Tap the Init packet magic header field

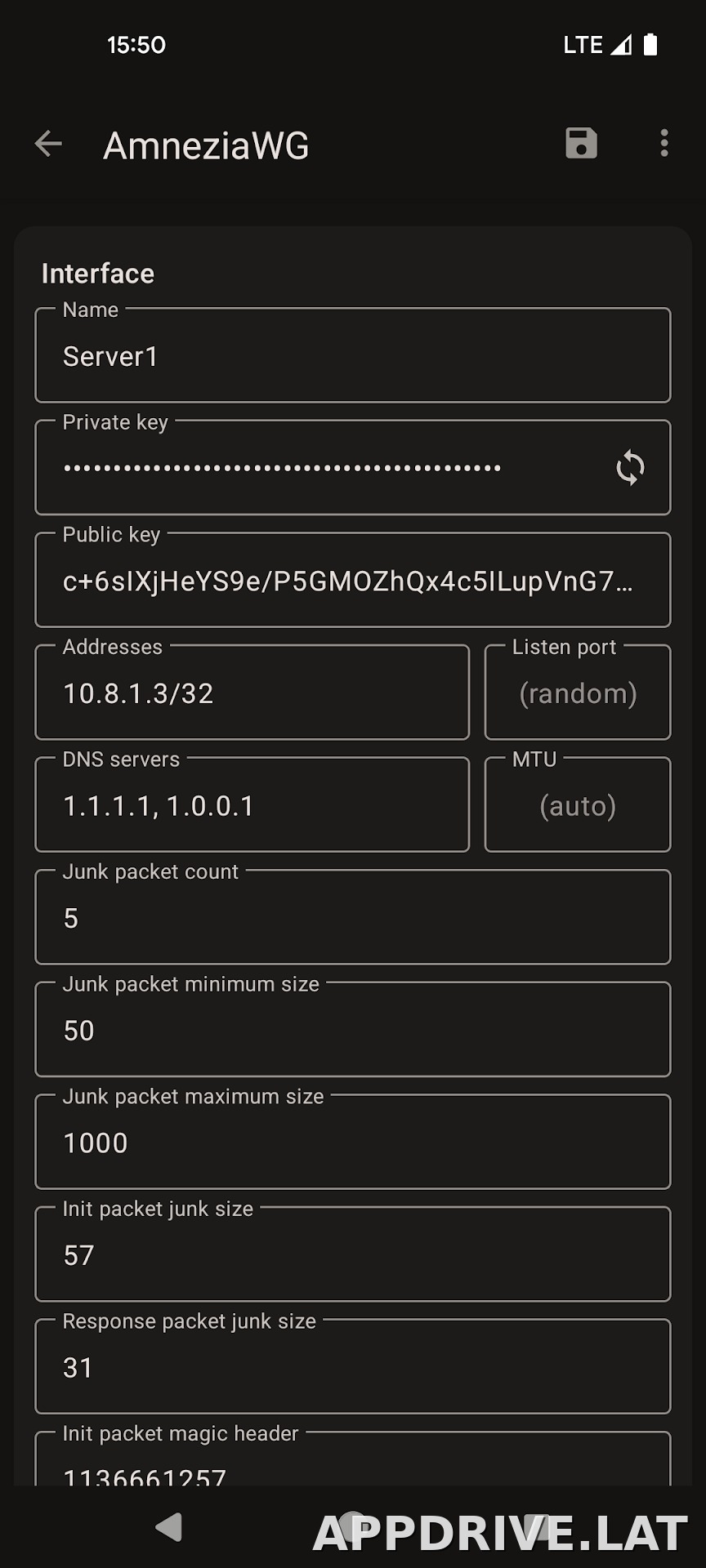pyautogui.click(x=353, y=1459)
